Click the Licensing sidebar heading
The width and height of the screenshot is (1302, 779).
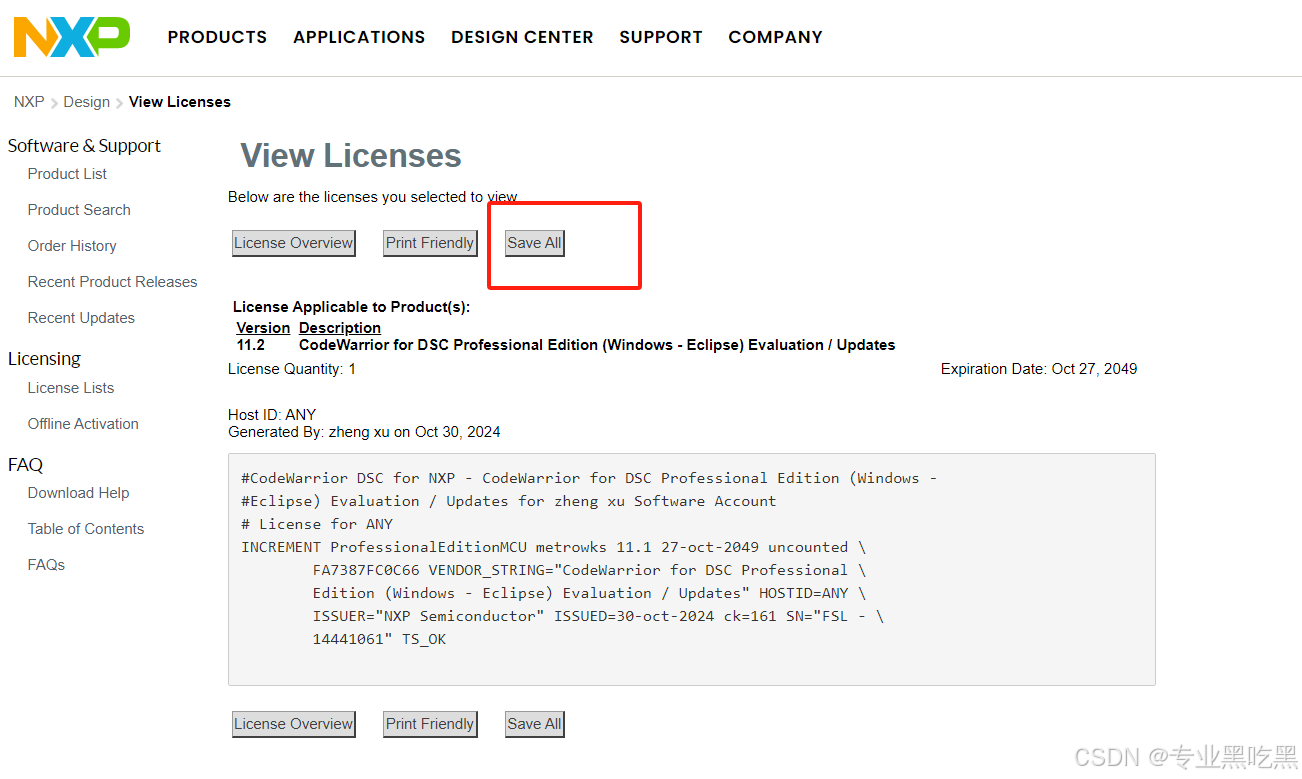pos(44,359)
